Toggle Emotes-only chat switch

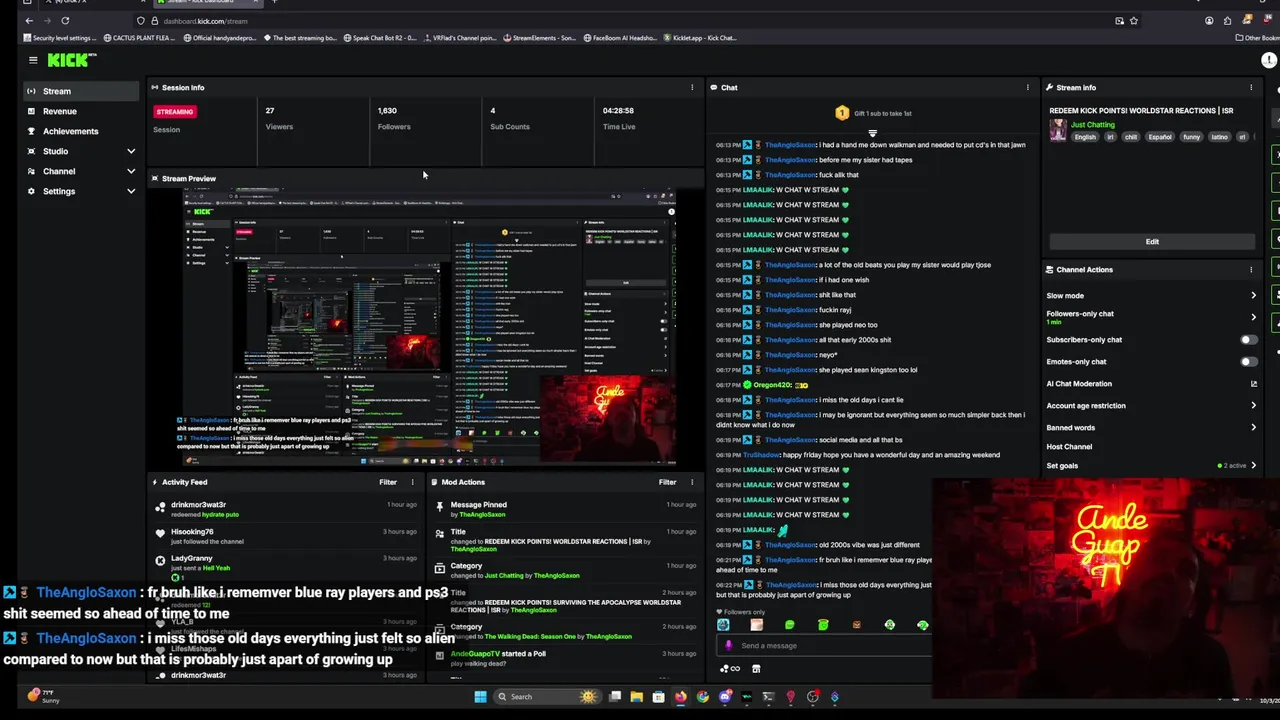click(x=1248, y=361)
